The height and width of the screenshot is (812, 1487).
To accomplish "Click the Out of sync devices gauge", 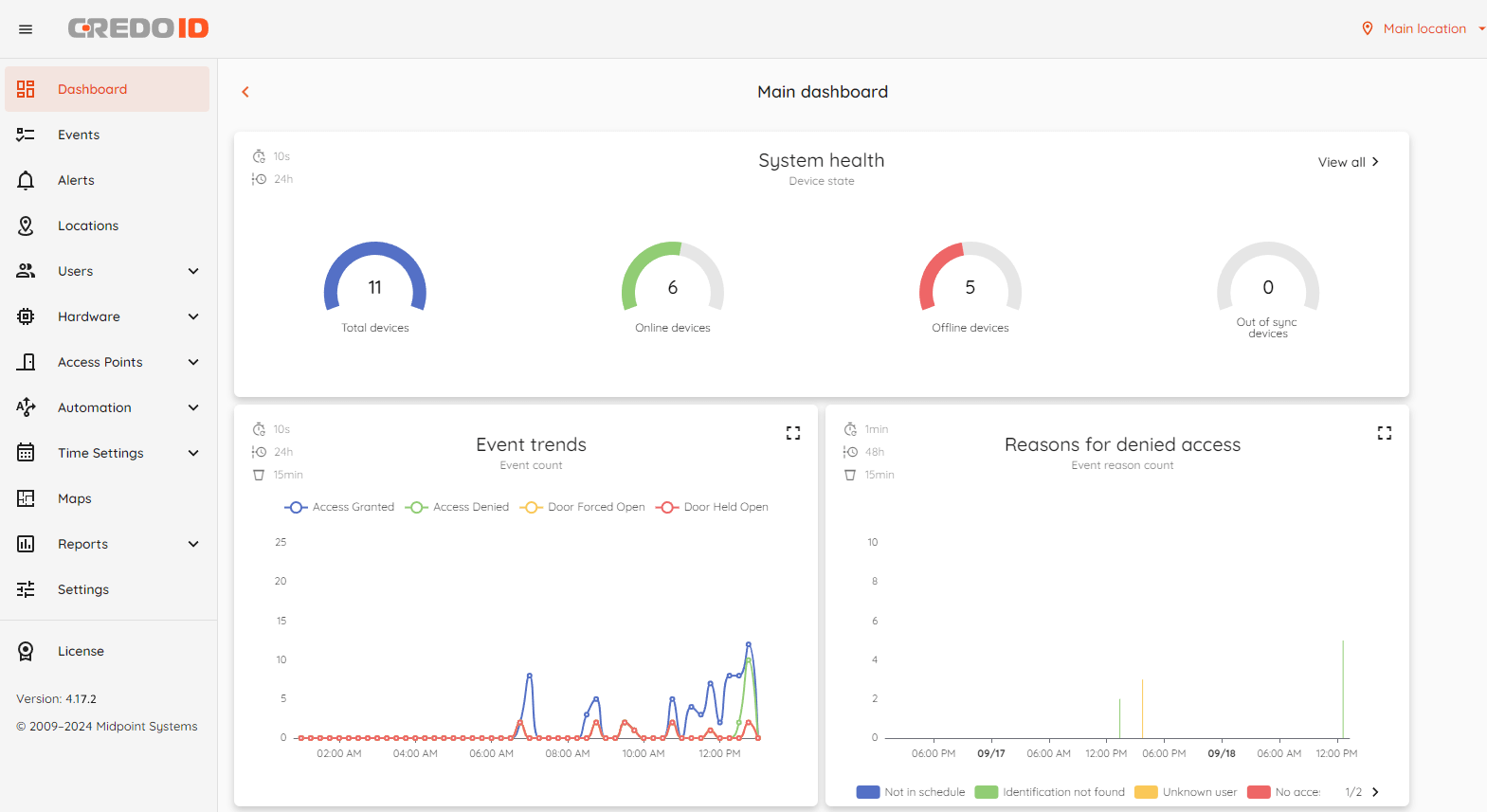I will [1268, 288].
